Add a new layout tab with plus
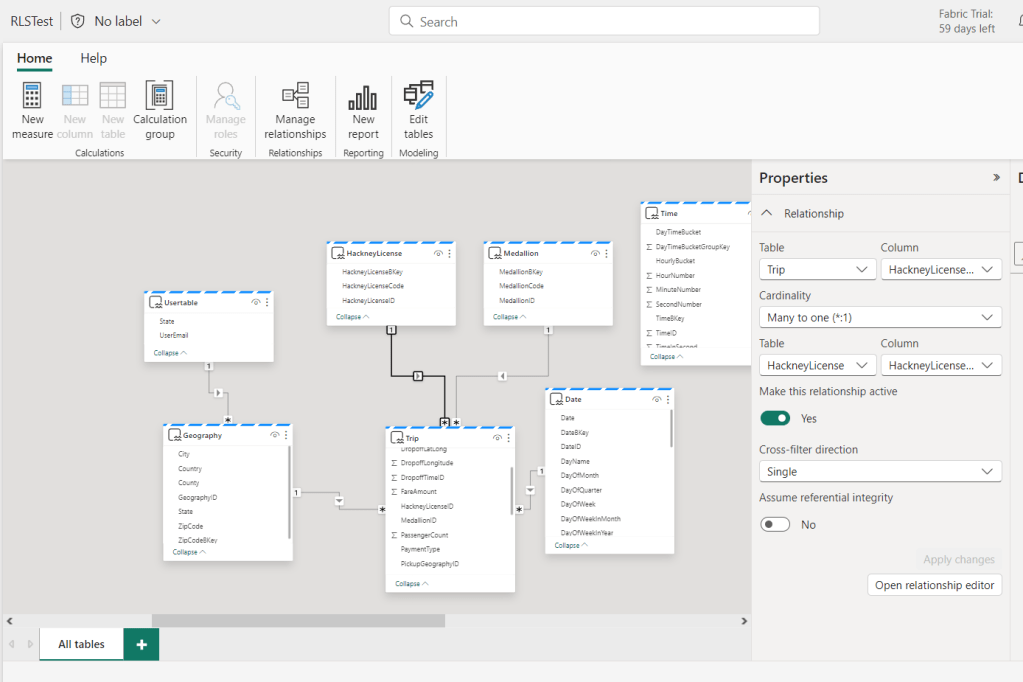 [x=141, y=645]
